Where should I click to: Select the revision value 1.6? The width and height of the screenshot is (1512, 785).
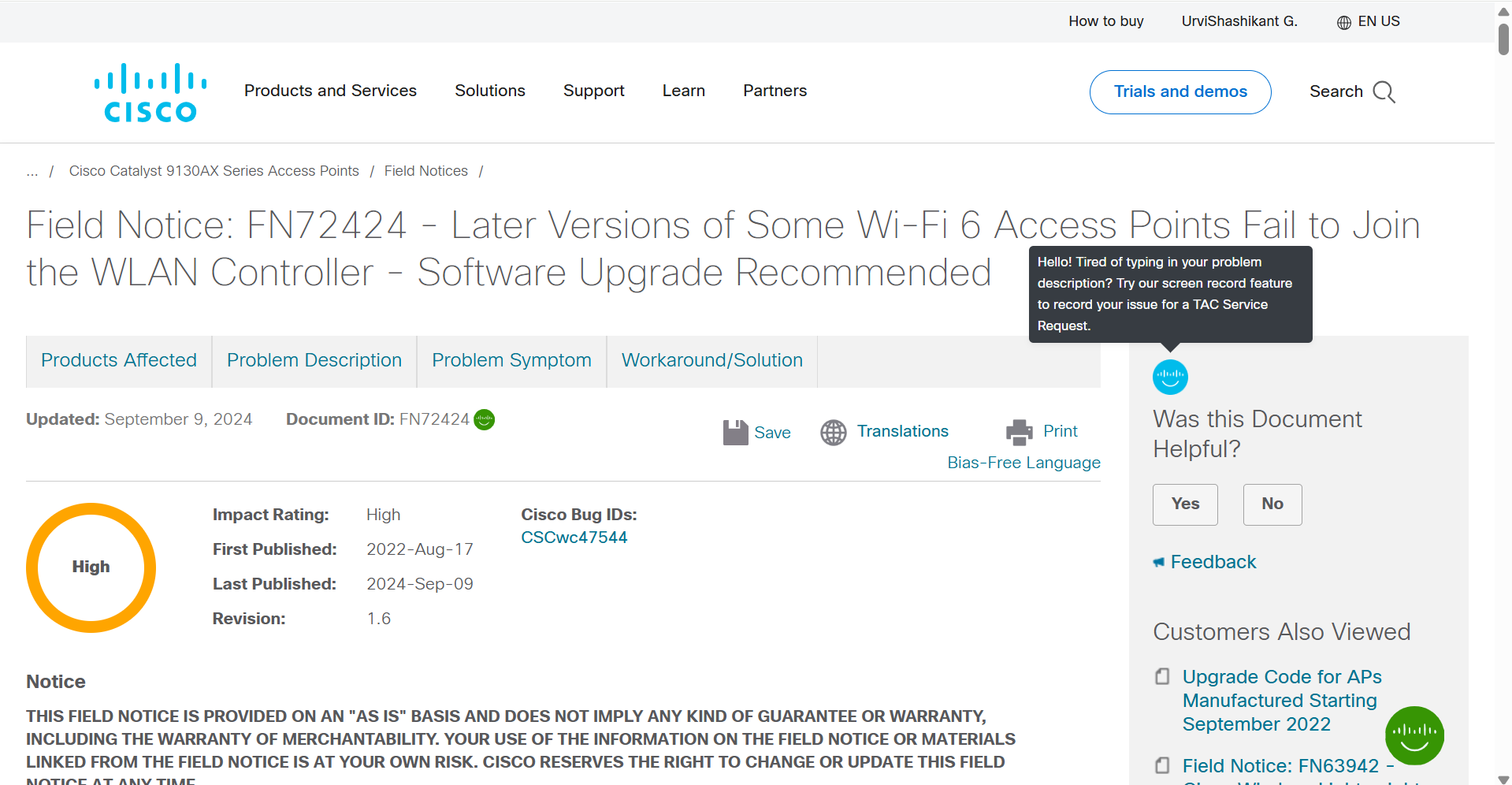coord(379,619)
